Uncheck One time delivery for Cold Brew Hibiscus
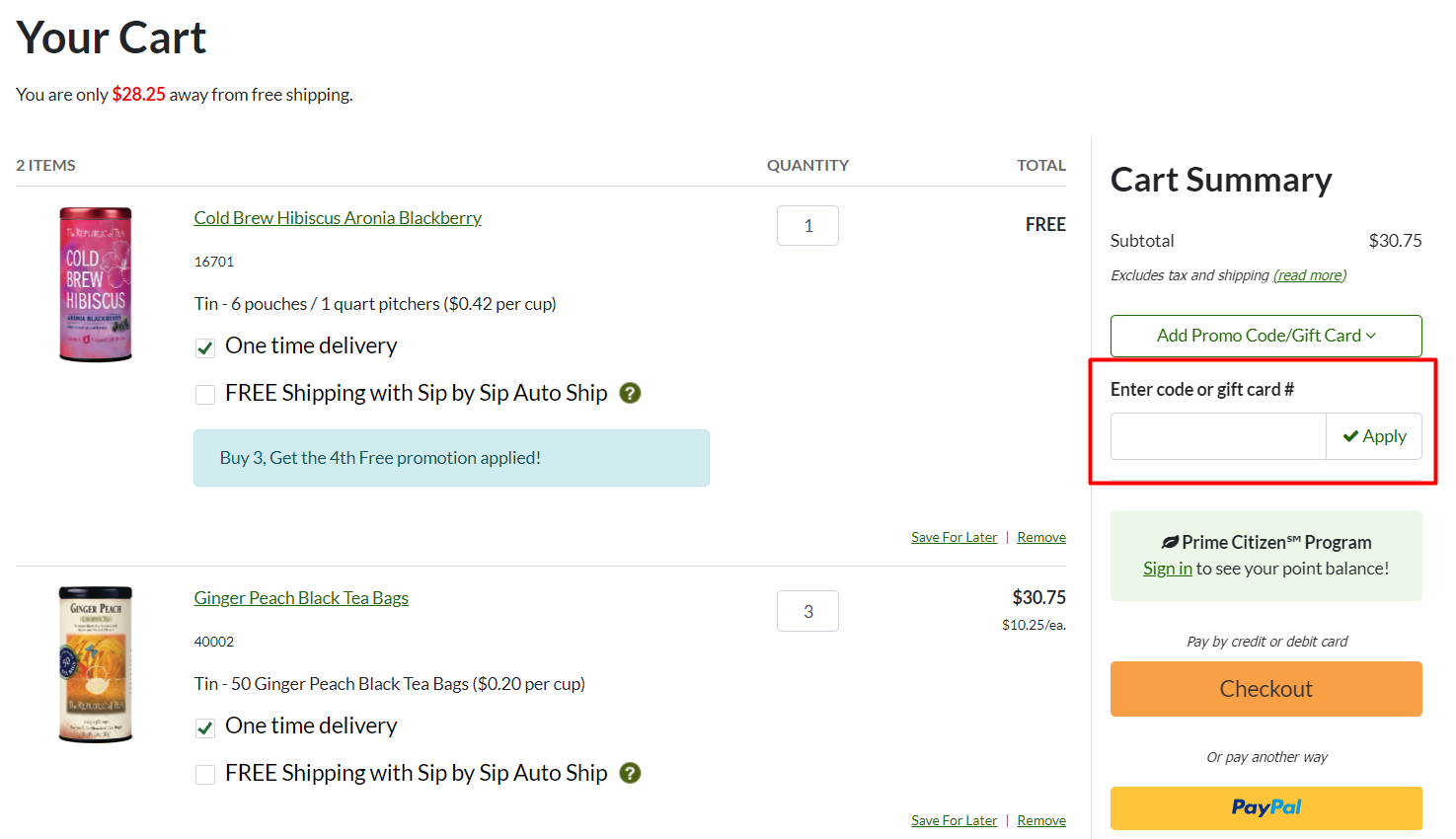 coord(205,347)
